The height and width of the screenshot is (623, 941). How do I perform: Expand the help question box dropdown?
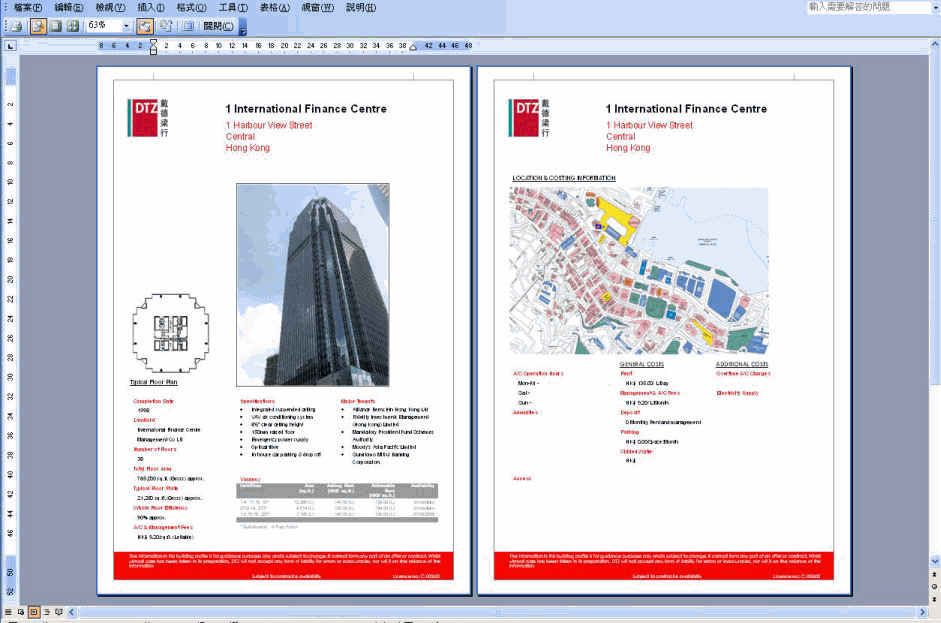[936, 7]
